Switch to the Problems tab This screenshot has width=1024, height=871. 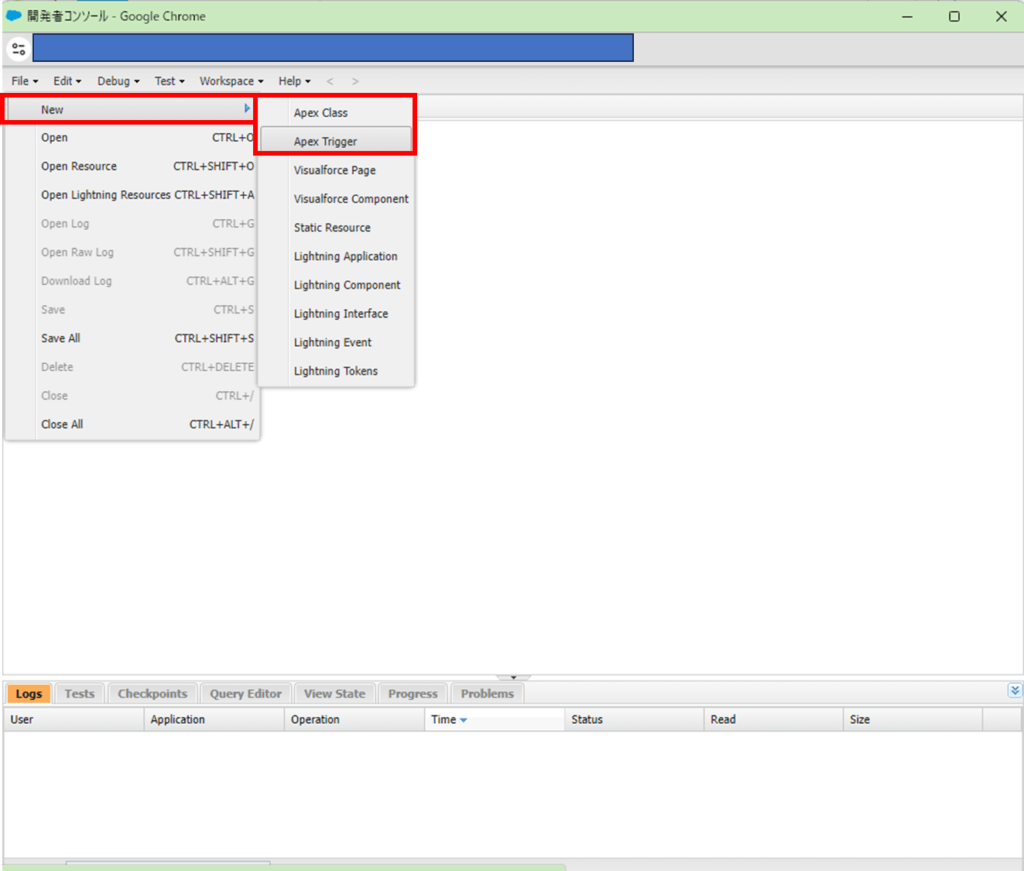[x=487, y=693]
